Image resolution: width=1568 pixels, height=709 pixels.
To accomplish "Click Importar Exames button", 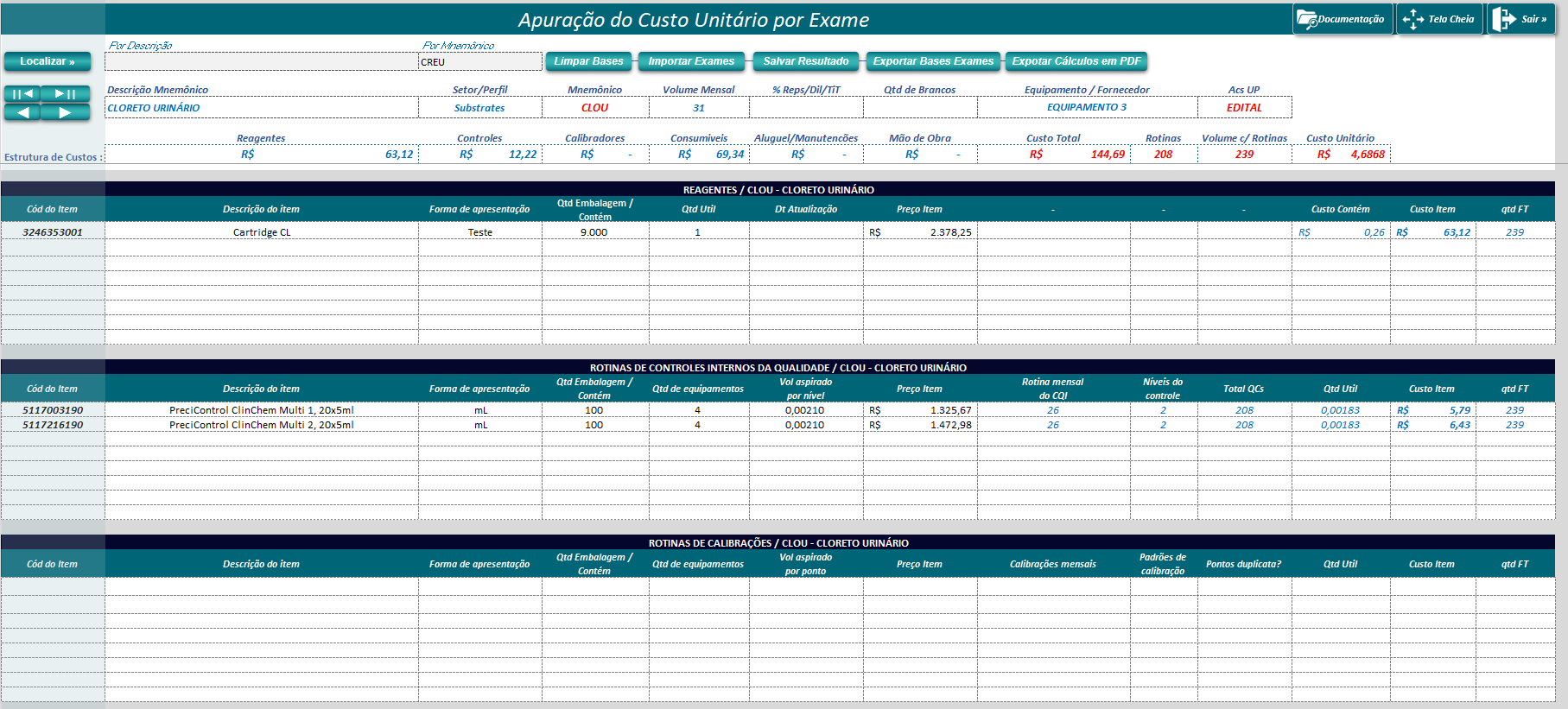I will pyautogui.click(x=691, y=61).
